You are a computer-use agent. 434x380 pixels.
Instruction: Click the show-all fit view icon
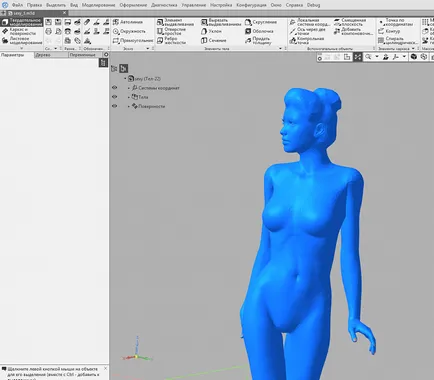pos(358,57)
